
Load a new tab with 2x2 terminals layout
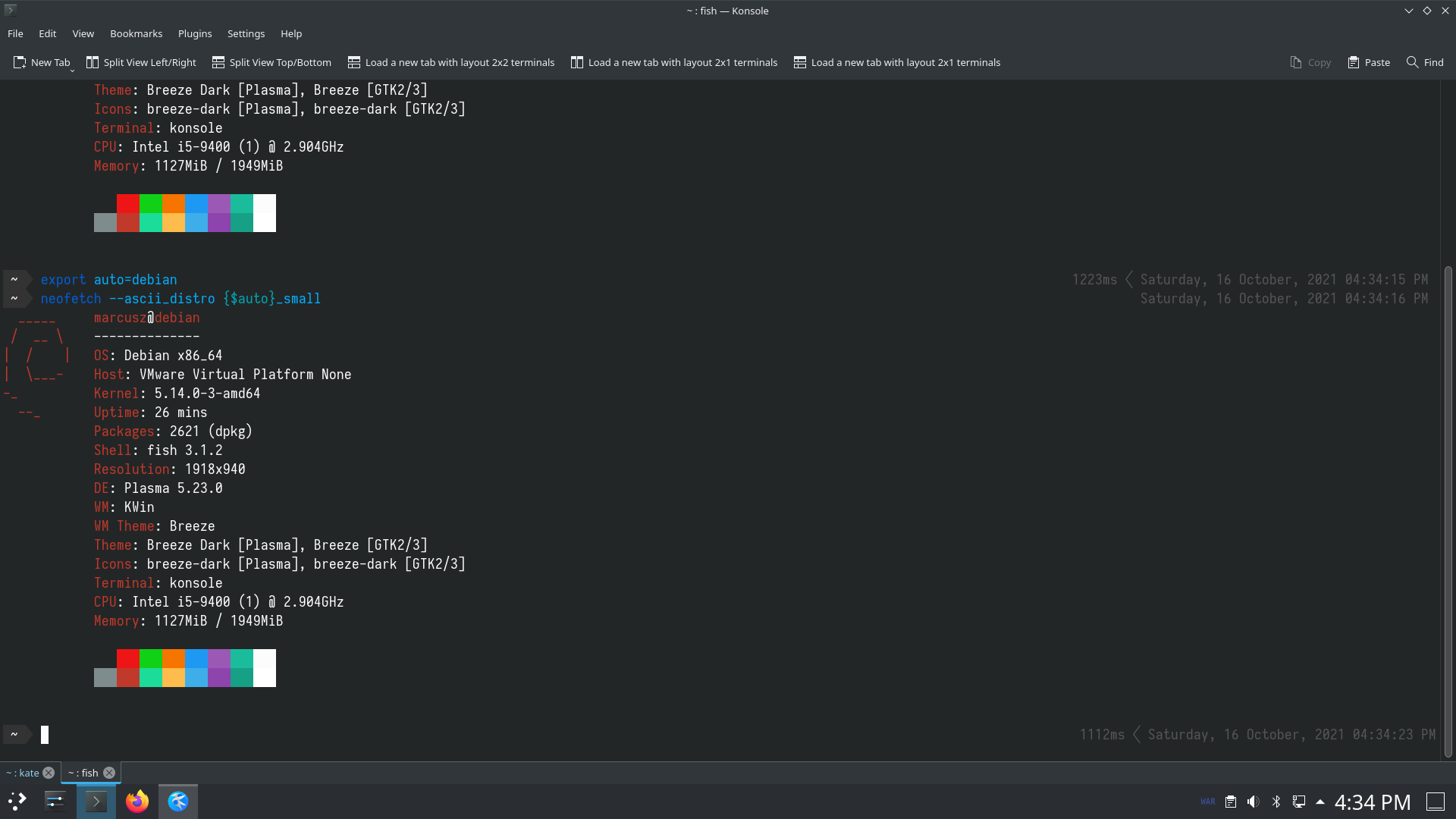451,62
